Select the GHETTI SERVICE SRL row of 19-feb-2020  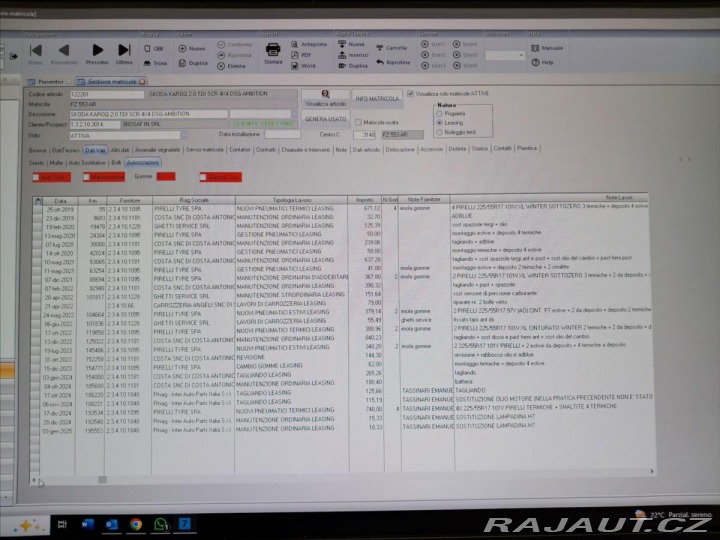[x=342, y=226]
